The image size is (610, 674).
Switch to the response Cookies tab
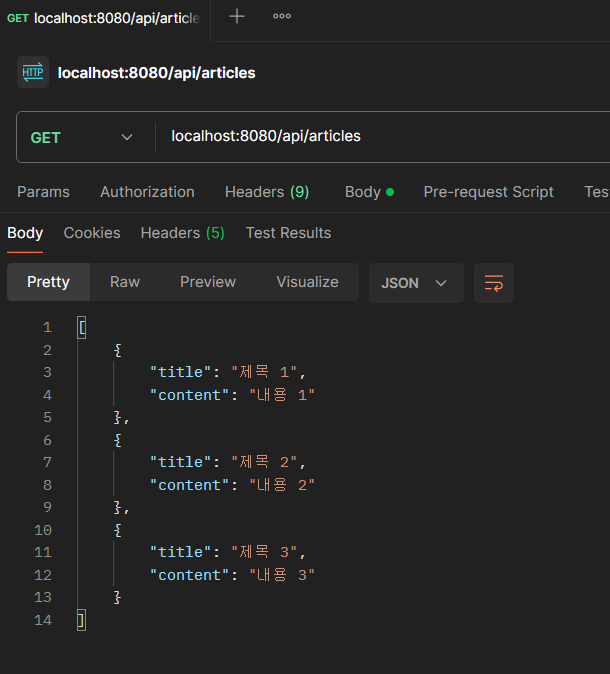pos(92,233)
